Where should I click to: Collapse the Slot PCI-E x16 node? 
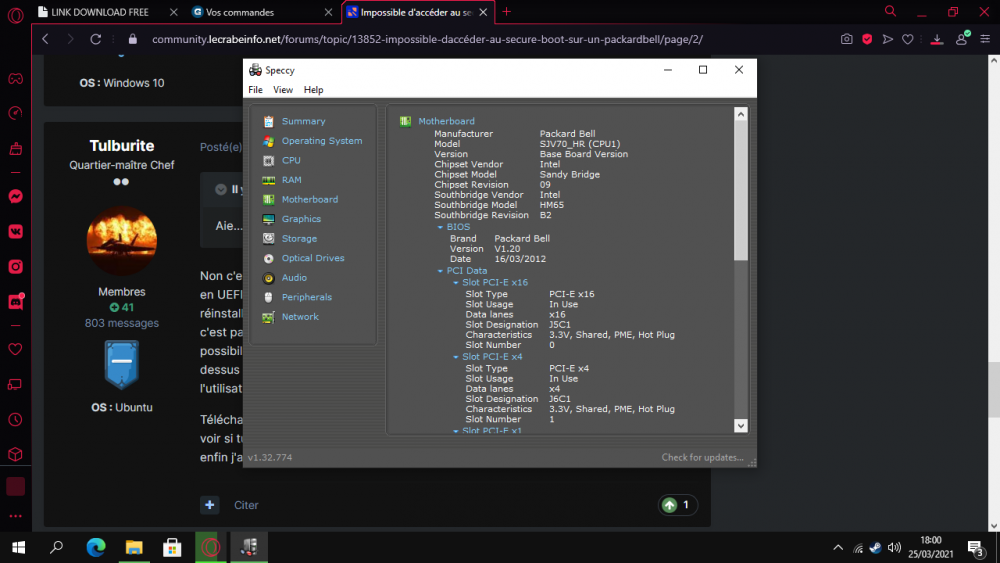[x=455, y=282]
